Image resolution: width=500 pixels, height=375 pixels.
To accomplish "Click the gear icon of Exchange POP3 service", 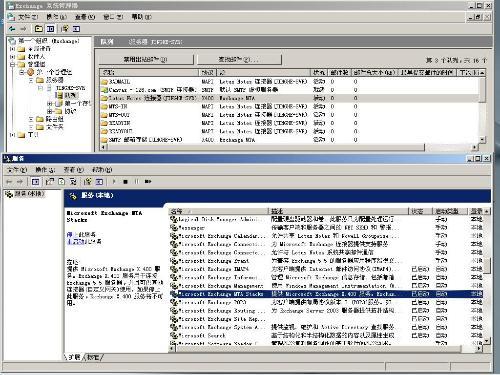I will (x=174, y=302).
